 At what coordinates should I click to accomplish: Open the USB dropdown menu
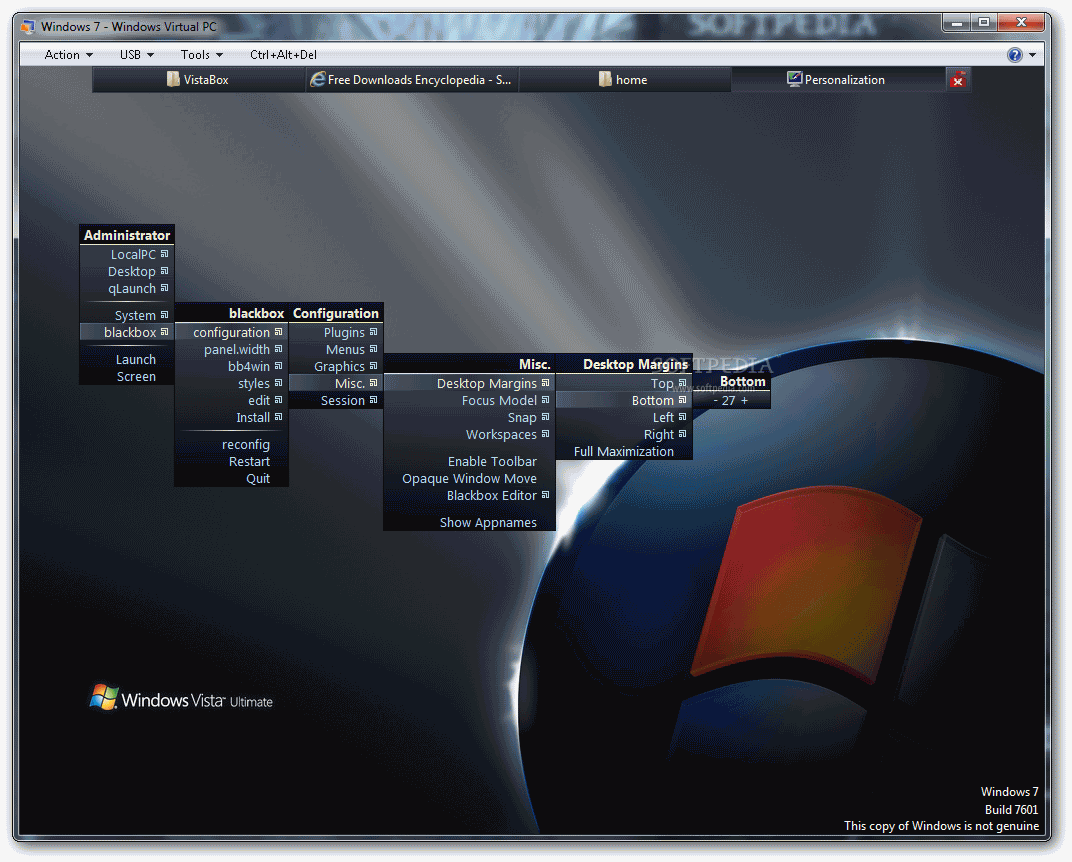137,55
